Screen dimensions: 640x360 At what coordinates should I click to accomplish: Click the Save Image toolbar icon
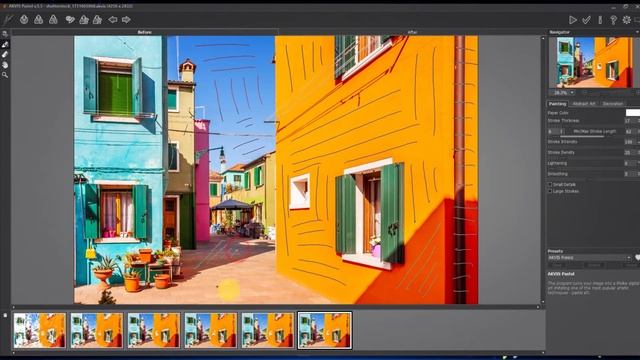(x=38, y=19)
